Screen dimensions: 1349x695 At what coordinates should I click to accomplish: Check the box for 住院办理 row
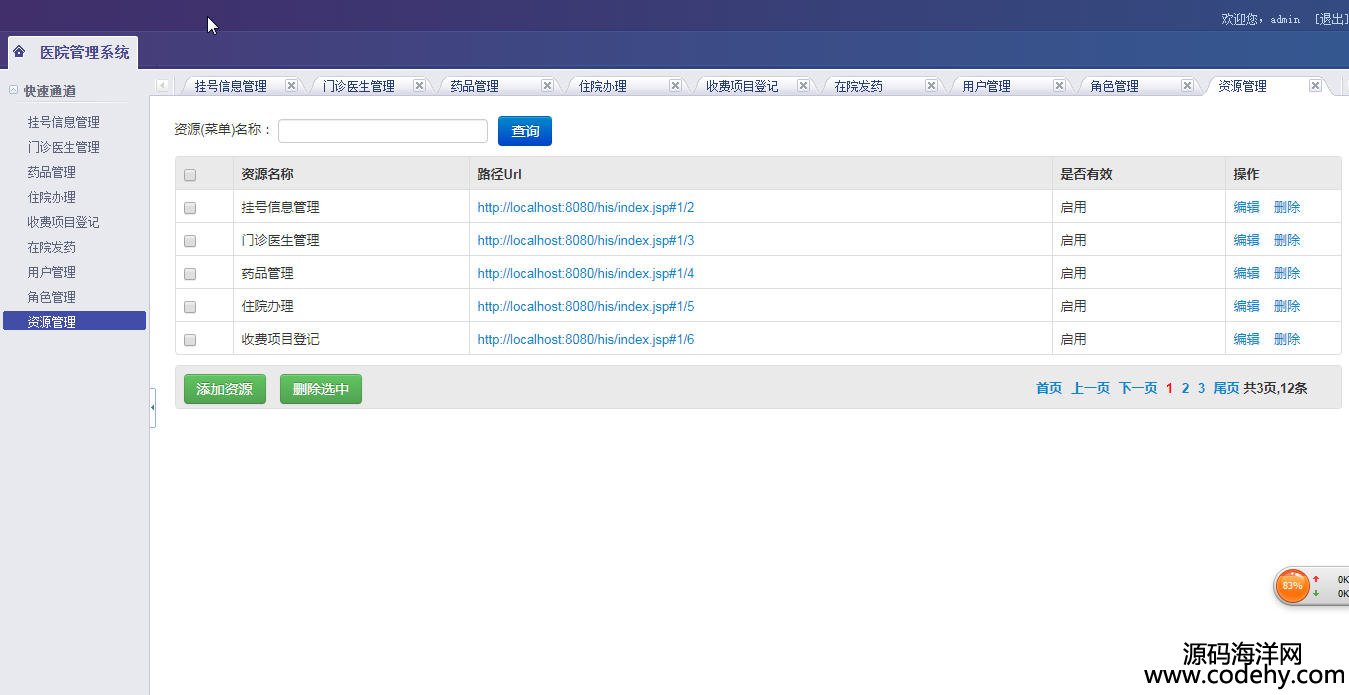190,307
